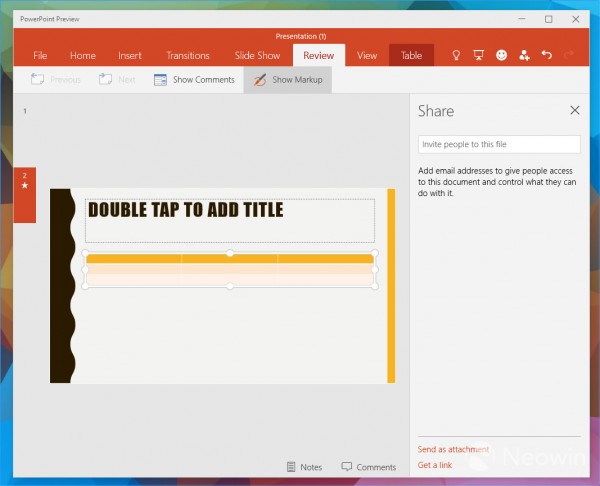Undo the last action

[546, 56]
